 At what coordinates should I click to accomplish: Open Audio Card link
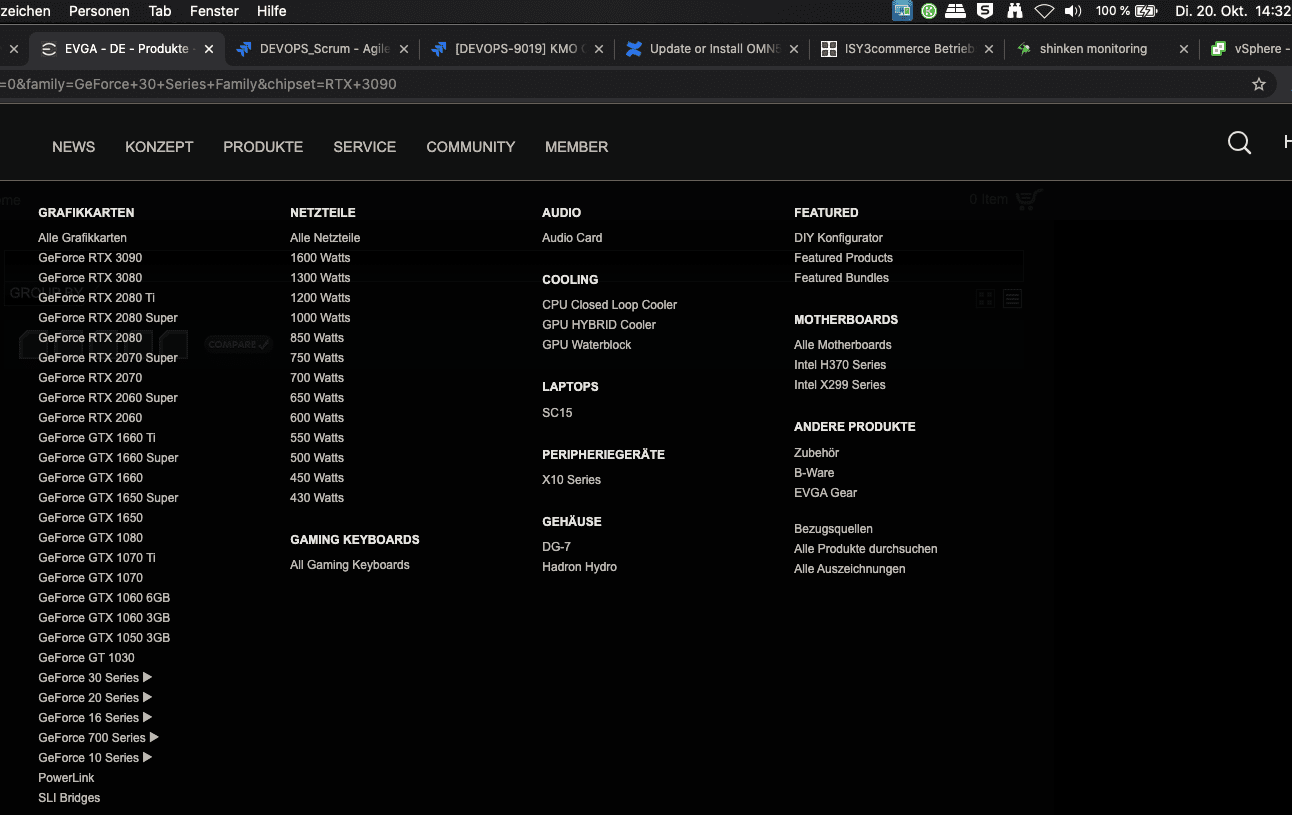(572, 238)
